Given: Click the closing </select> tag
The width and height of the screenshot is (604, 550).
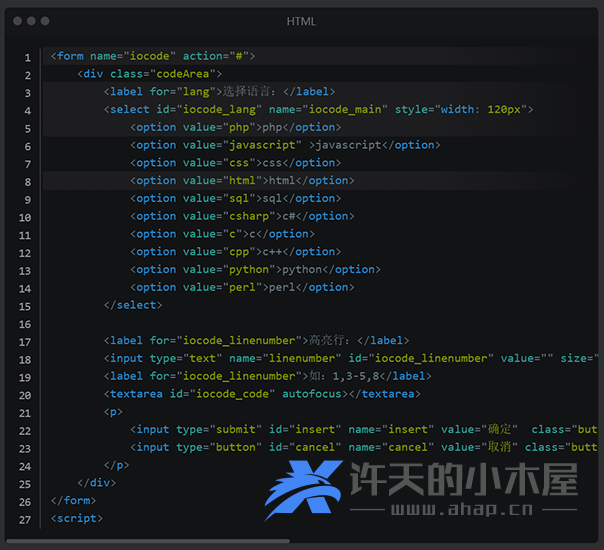Looking at the screenshot, I should pyautogui.click(x=133, y=305).
